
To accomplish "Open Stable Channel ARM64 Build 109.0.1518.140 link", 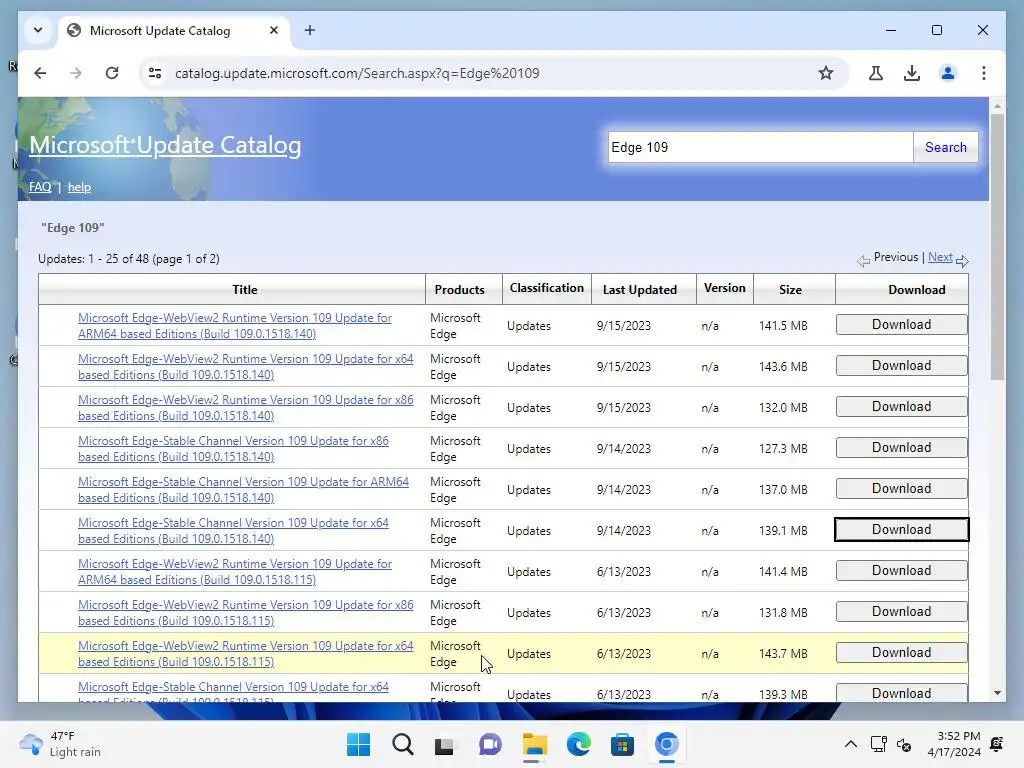I will 243,489.
